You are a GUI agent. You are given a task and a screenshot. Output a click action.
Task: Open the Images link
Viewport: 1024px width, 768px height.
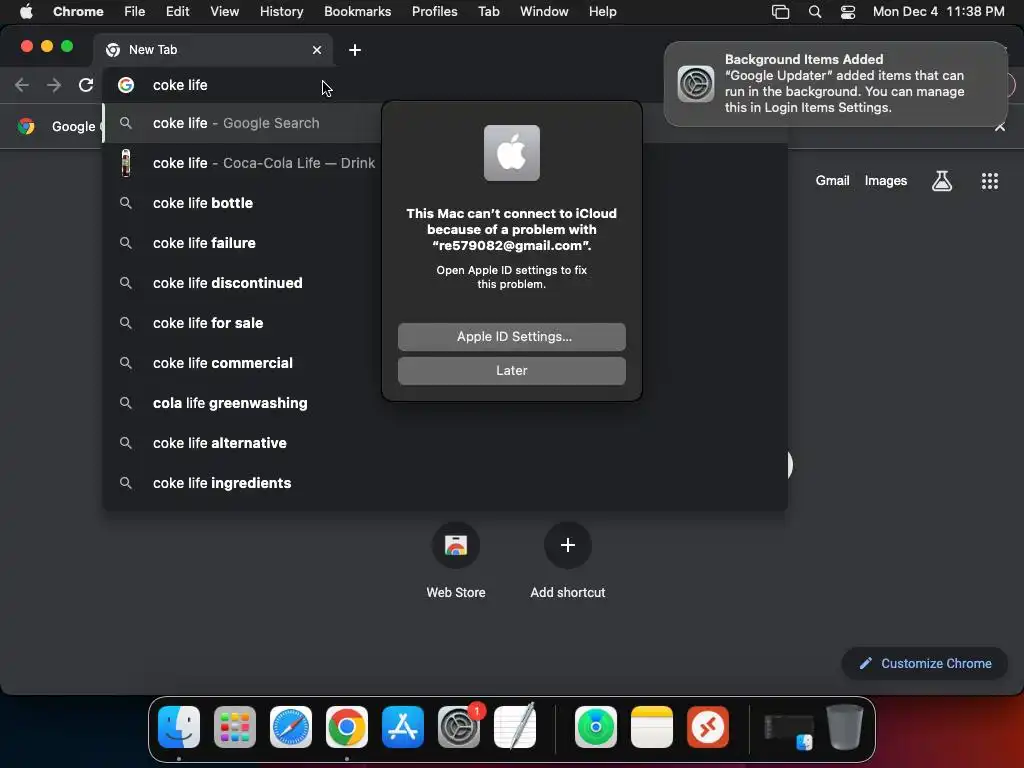pos(886,181)
